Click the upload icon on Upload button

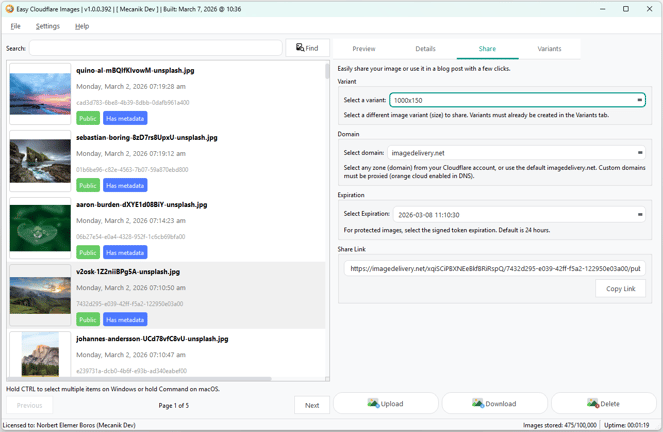373,403
